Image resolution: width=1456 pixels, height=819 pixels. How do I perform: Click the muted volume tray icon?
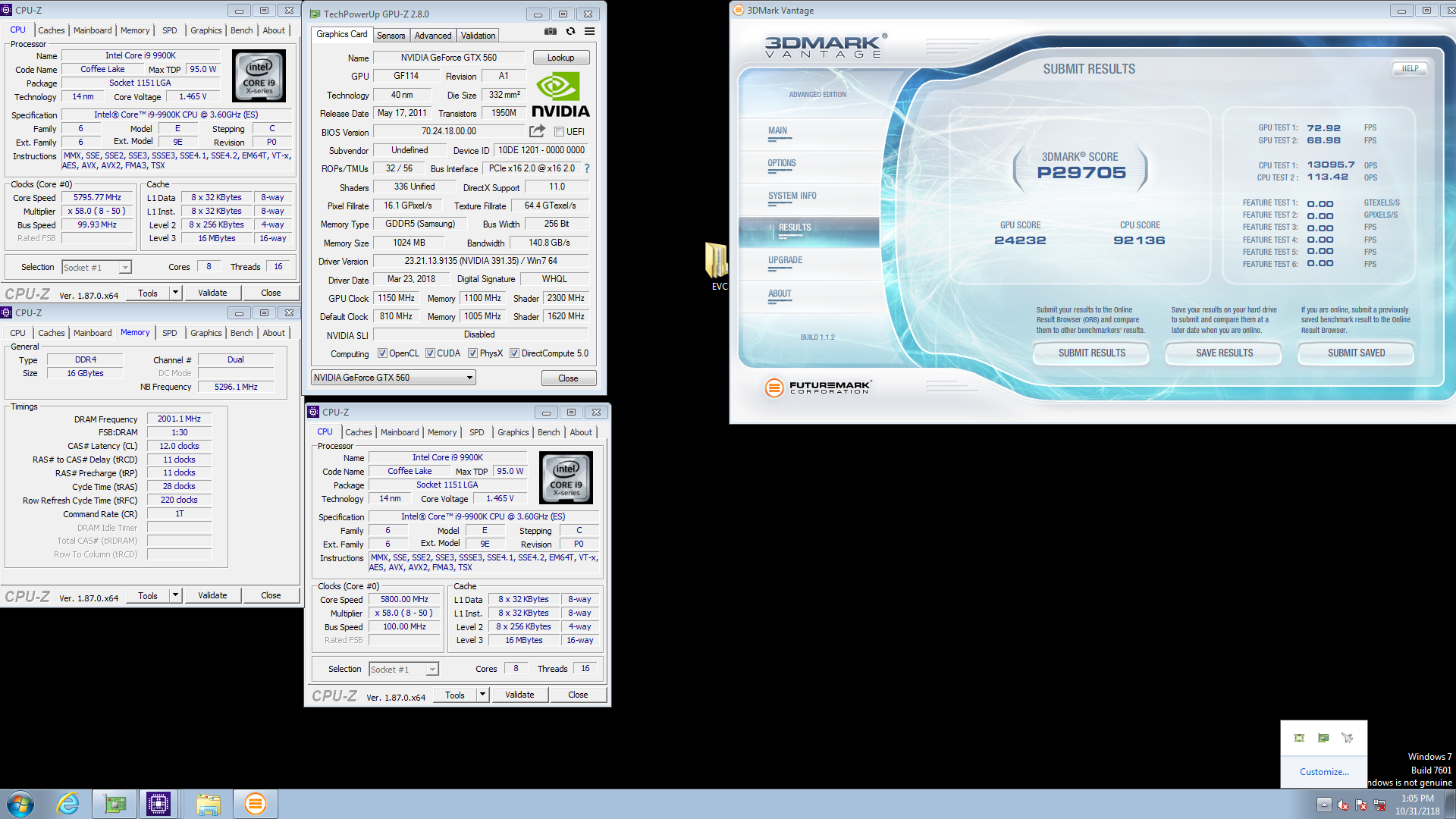click(x=1343, y=805)
